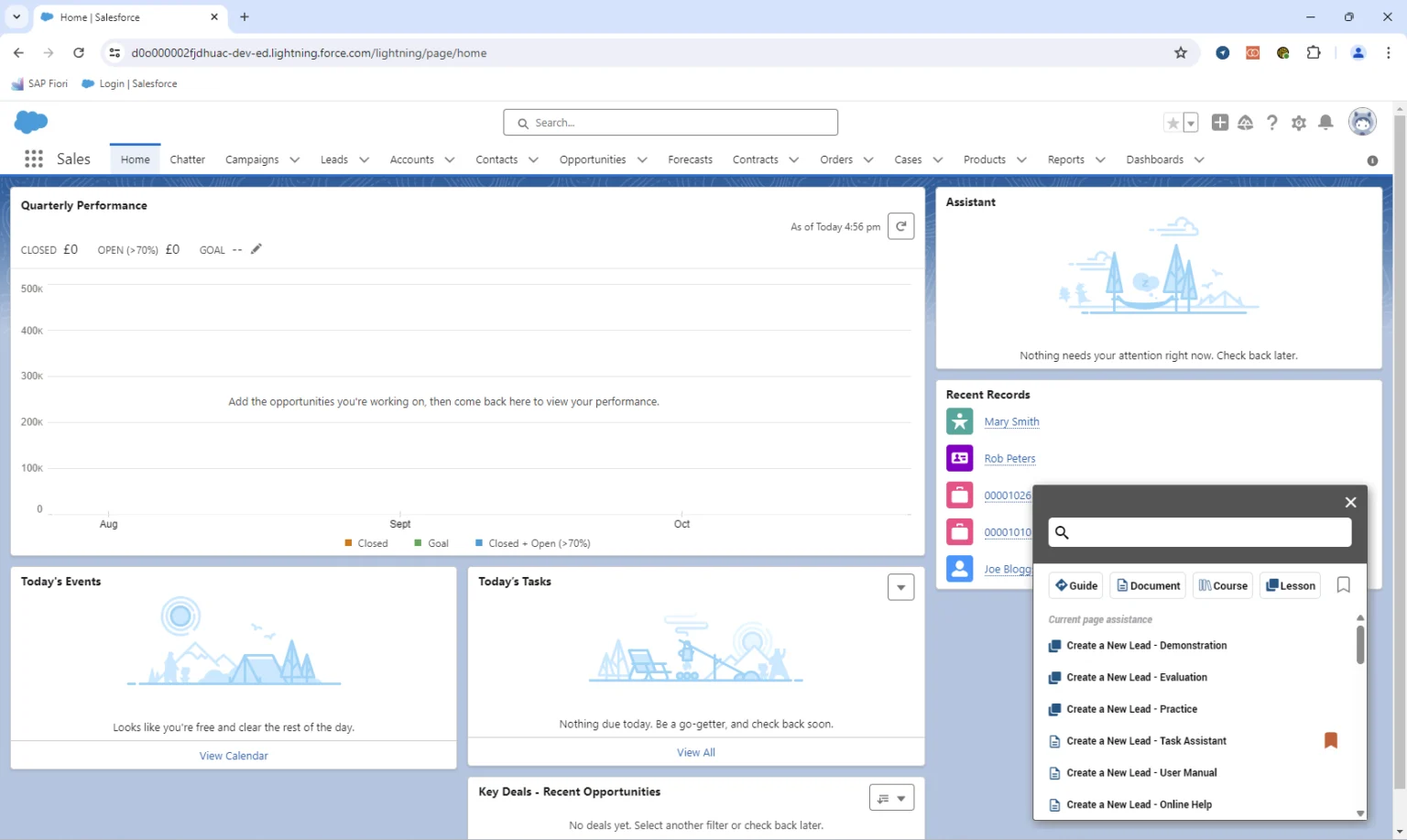1407x840 pixels.
Task: Click the Setup gear icon
Action: 1298,123
